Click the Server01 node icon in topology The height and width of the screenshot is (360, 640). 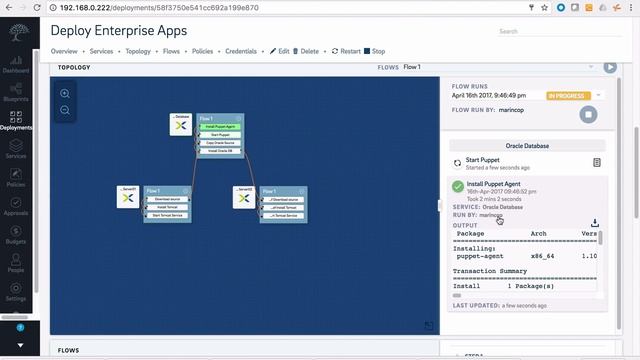pos(128,197)
